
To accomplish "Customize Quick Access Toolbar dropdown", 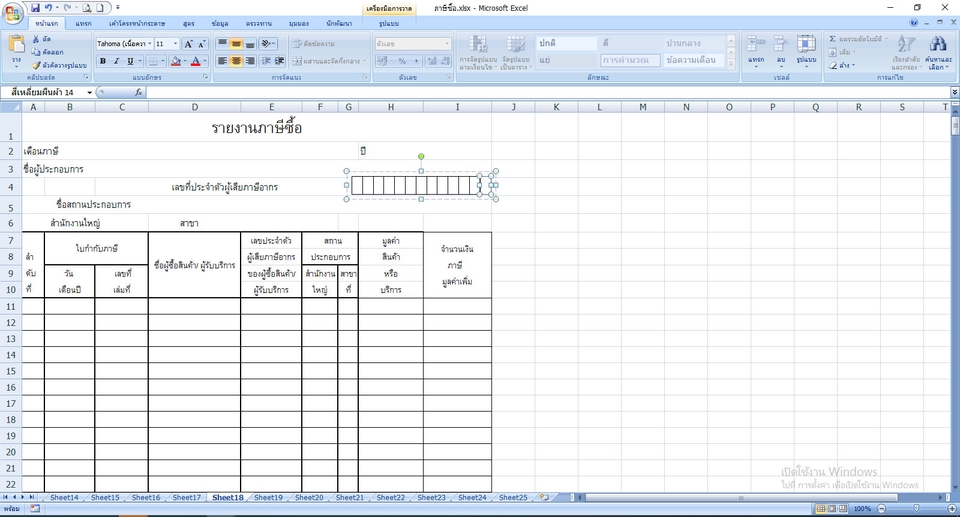I will pyautogui.click(x=118, y=8).
